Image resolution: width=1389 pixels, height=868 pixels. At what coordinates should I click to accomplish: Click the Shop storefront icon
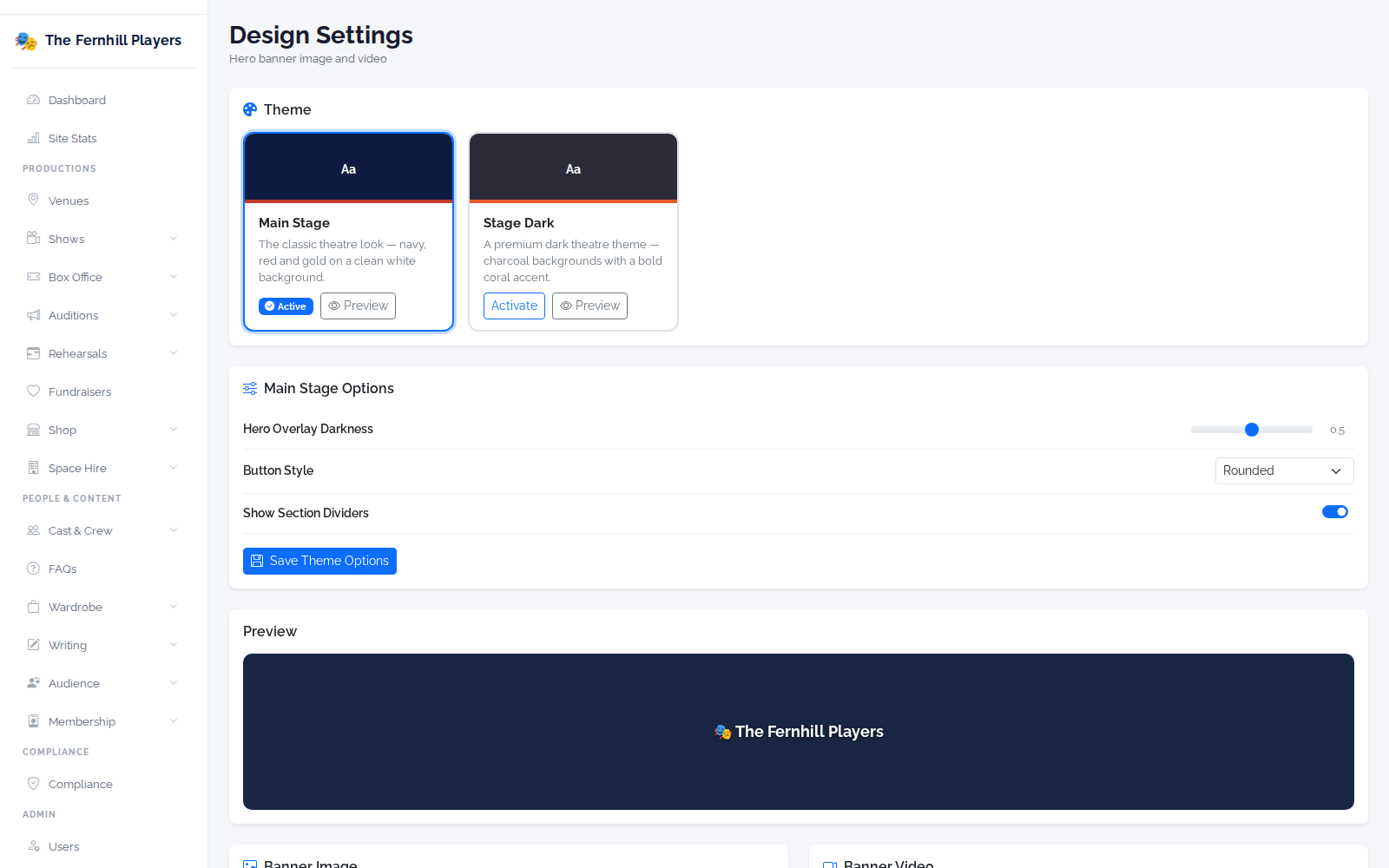33,430
